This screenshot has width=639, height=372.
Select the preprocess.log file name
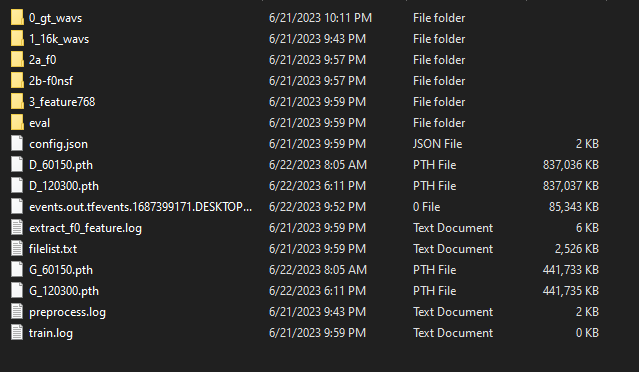[67, 312]
